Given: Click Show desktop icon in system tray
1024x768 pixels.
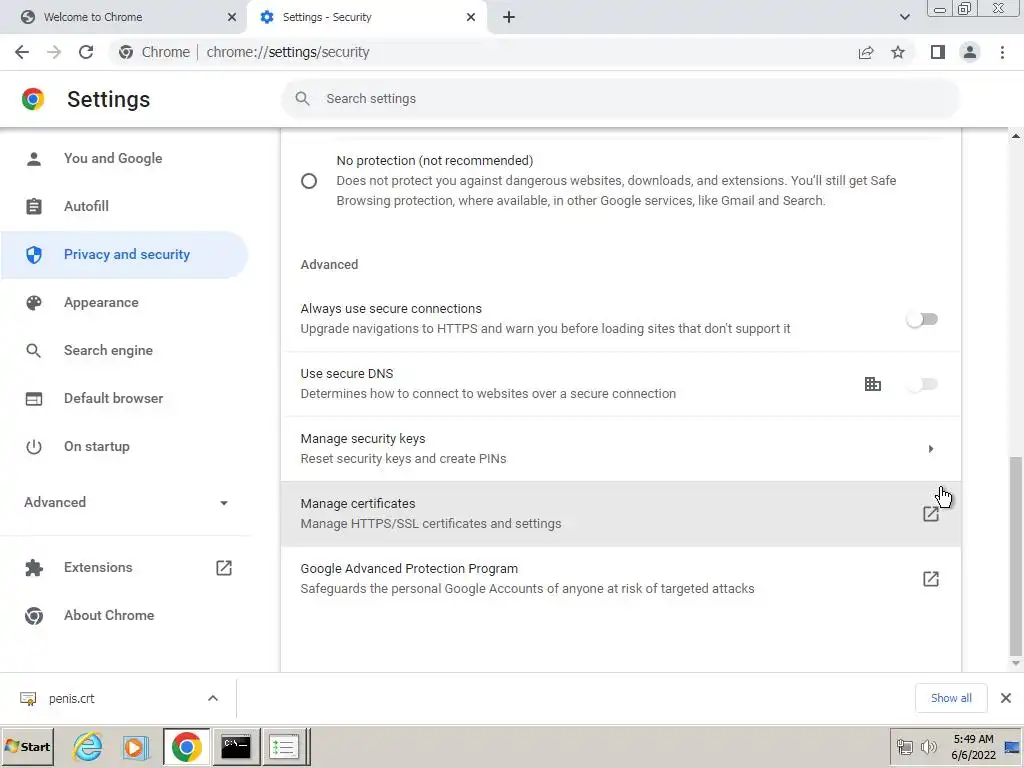Looking at the screenshot, I should coord(1012,746).
